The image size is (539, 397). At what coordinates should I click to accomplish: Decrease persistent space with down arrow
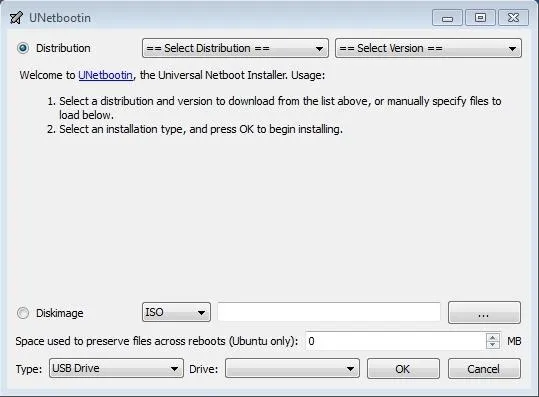[493, 345]
